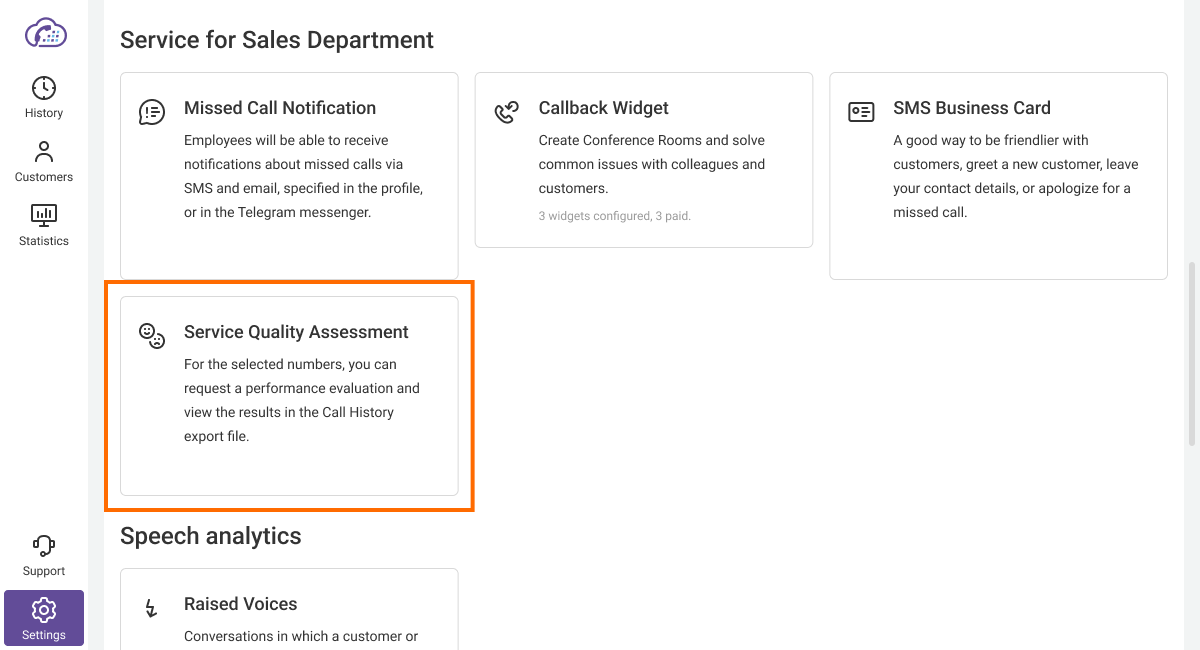1200x650 pixels.
Task: Open the Support headset icon
Action: (44, 546)
